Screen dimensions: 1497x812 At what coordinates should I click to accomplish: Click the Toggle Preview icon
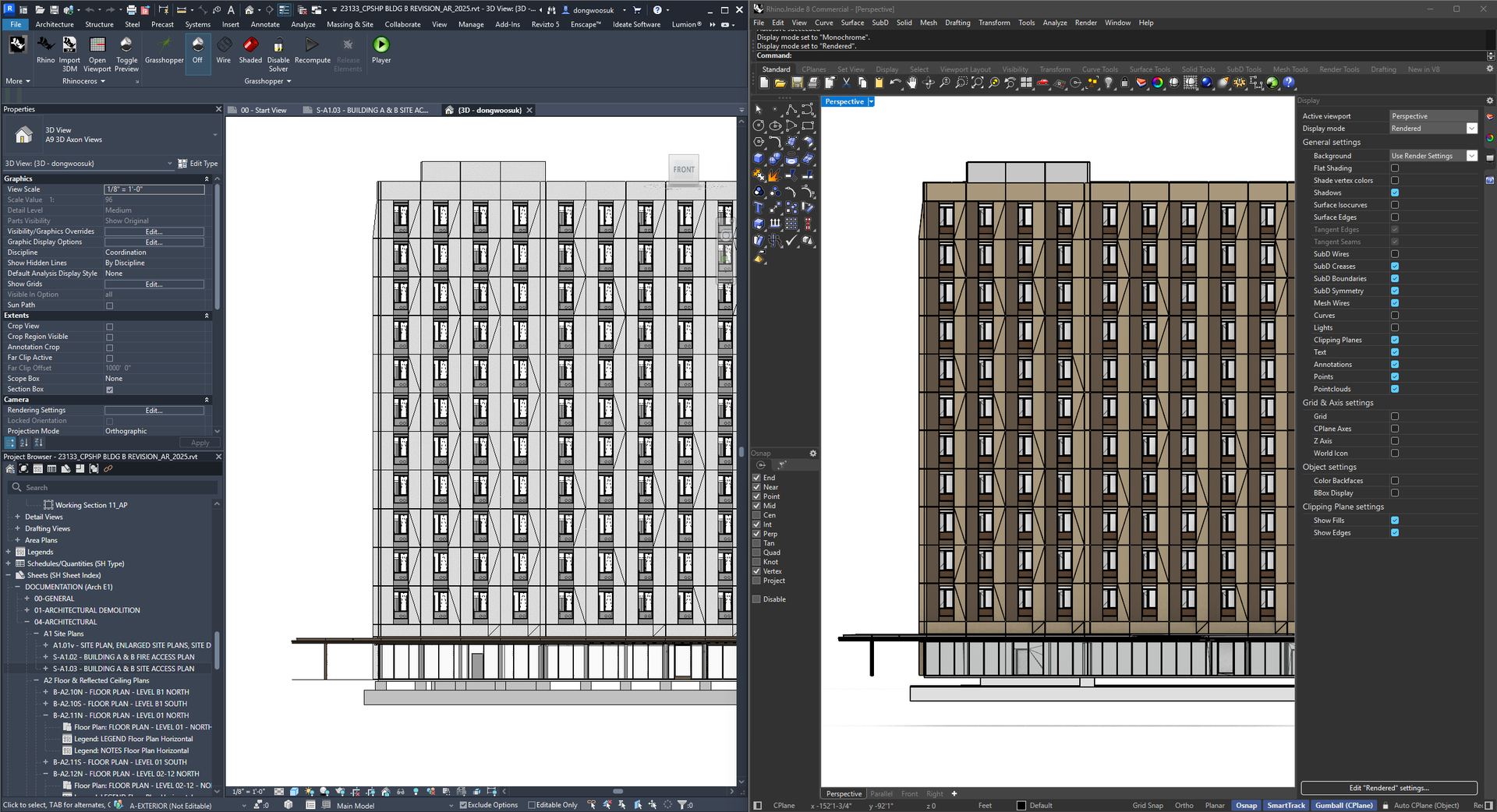[126, 46]
